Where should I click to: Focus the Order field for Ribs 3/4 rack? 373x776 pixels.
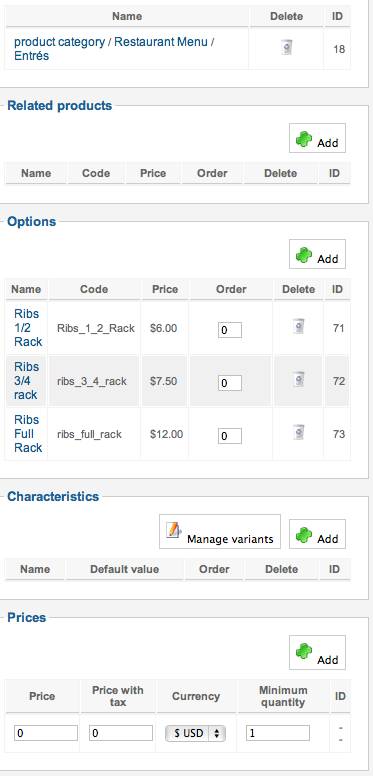coord(230,383)
